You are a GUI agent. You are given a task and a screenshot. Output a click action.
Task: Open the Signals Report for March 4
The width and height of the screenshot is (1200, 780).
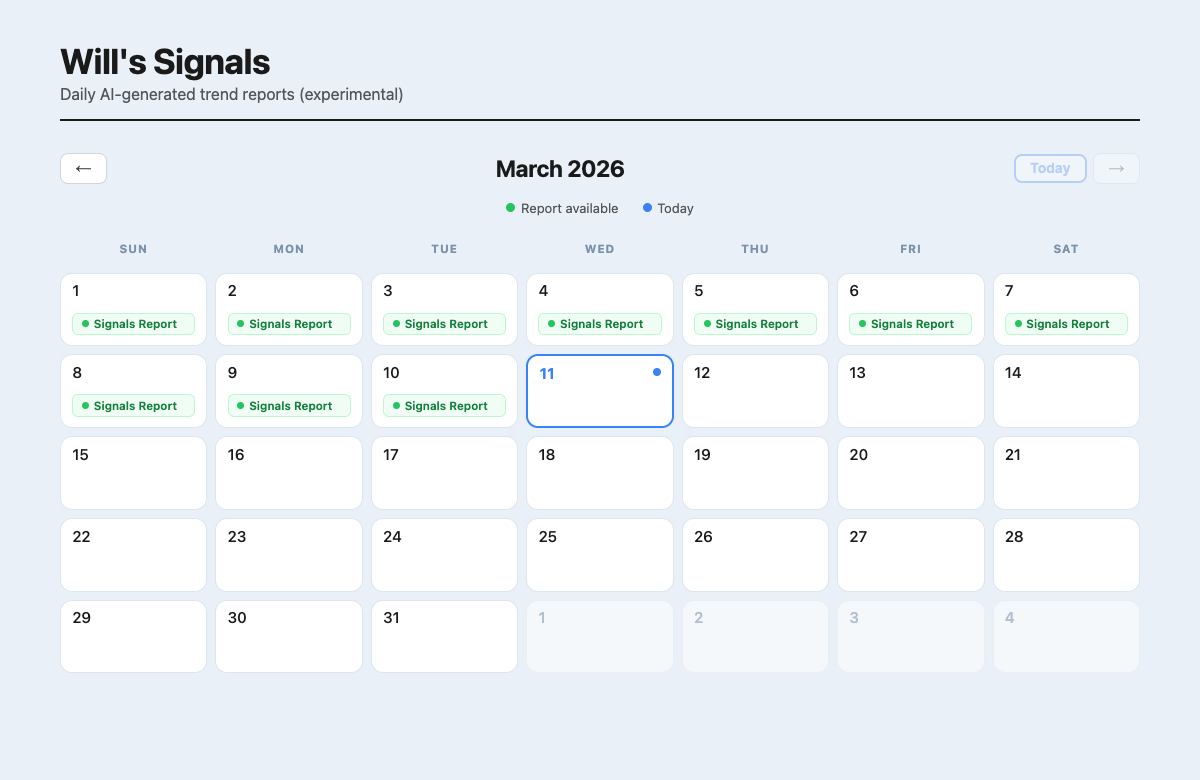tap(600, 323)
